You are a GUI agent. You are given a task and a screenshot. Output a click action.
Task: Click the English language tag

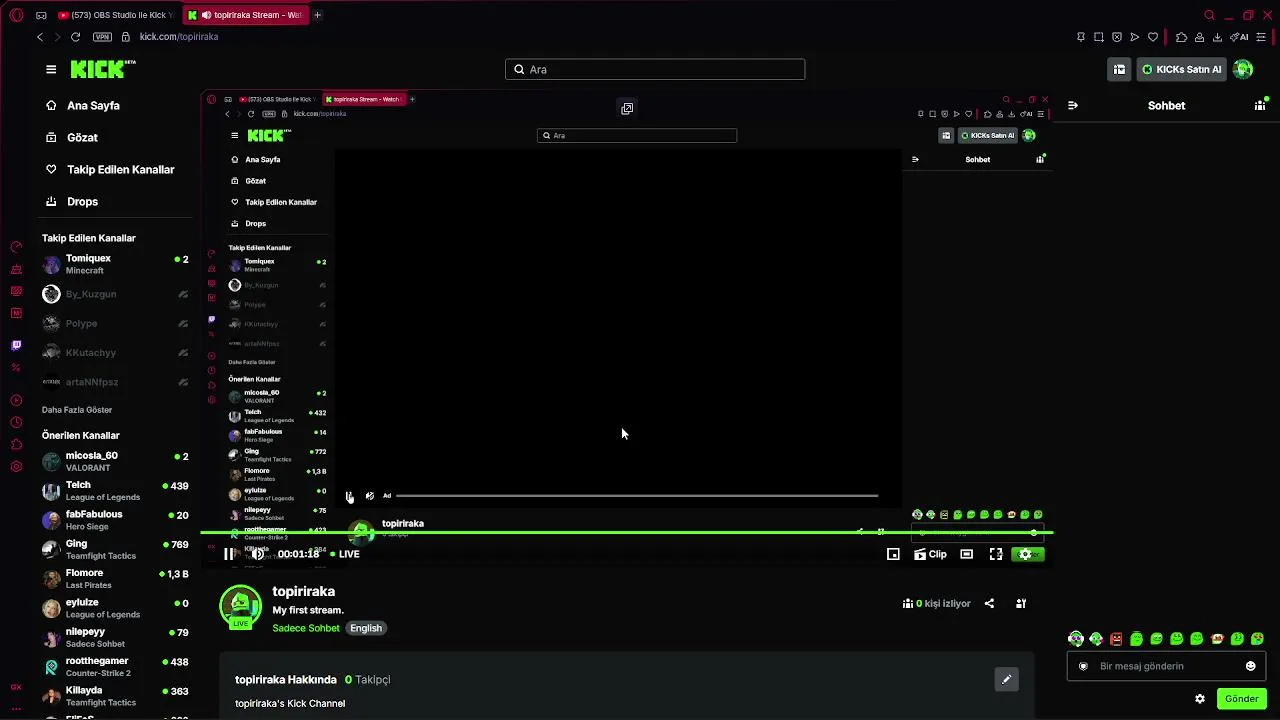click(366, 628)
